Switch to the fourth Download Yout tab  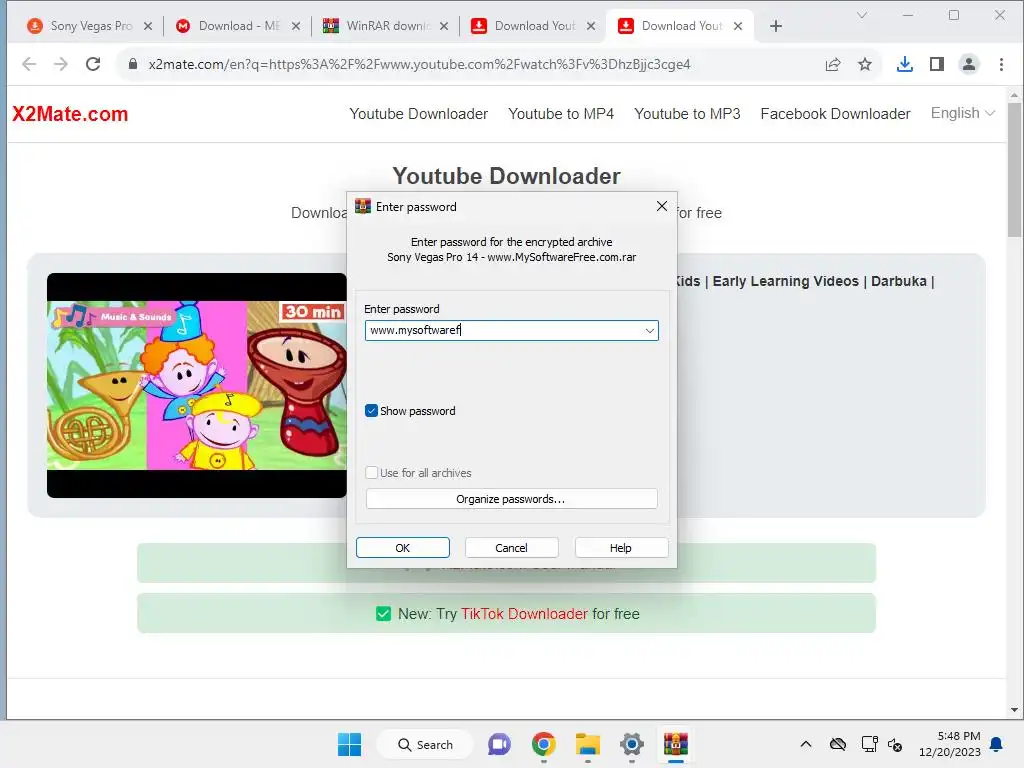click(534, 26)
